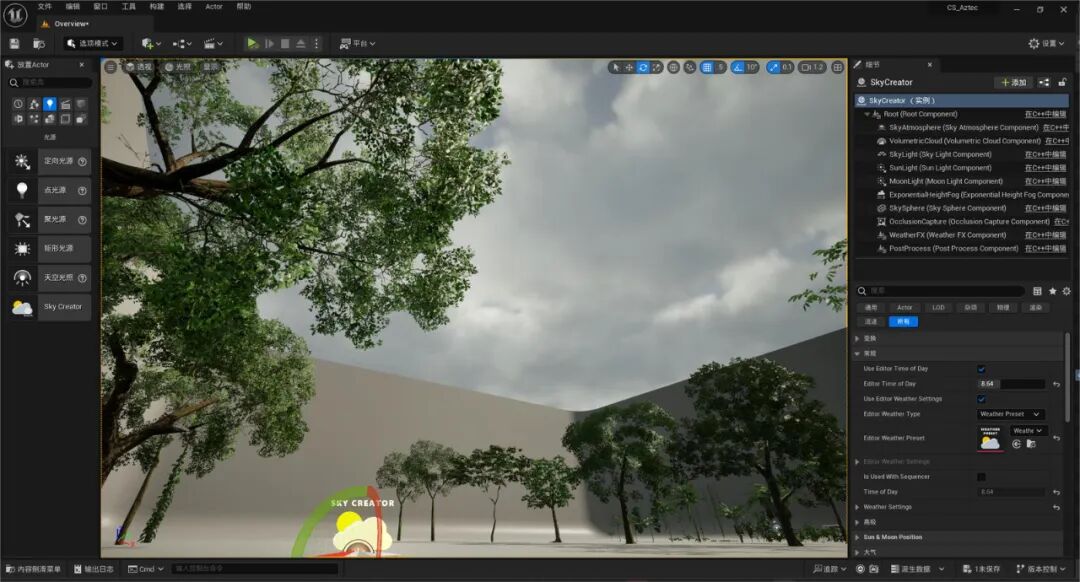Viewport: 1080px width, 582px height.
Task: Click the Details settings gear icon
Action: [1066, 291]
